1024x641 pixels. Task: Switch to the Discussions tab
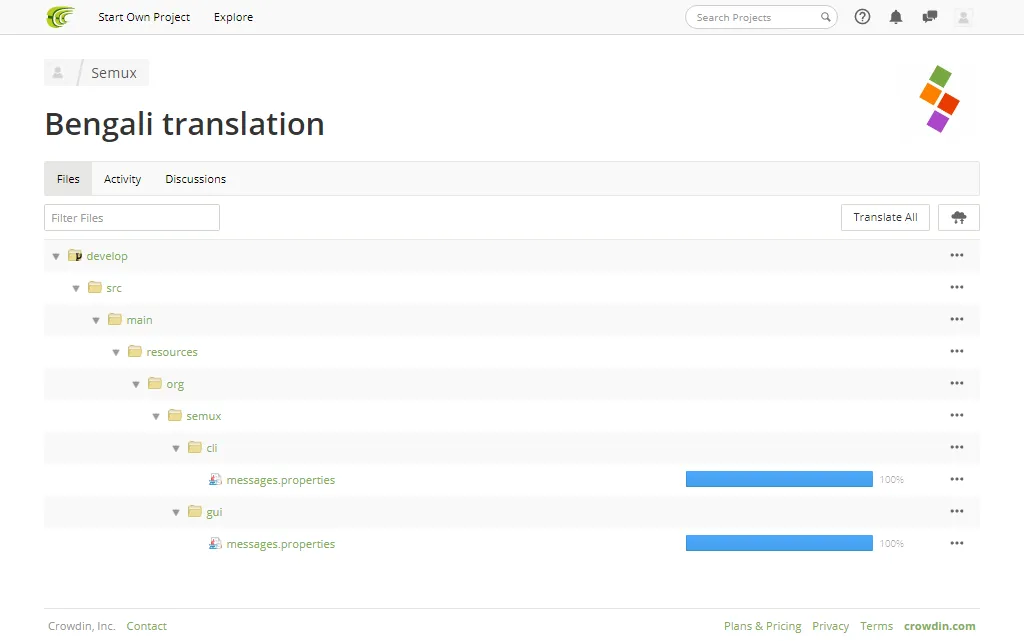195,179
